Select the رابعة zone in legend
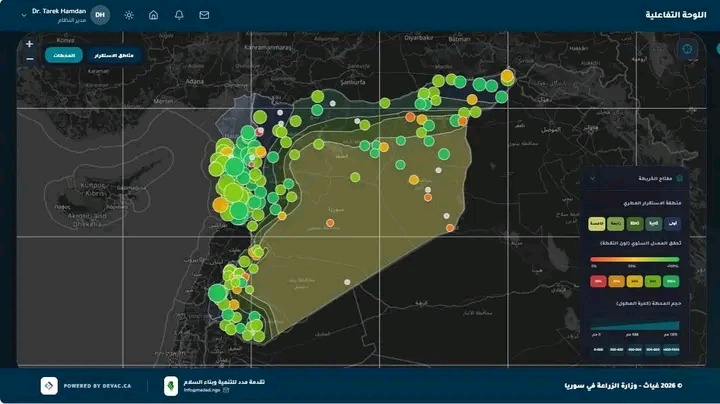Viewport: 720px width, 404px height. 618,224
